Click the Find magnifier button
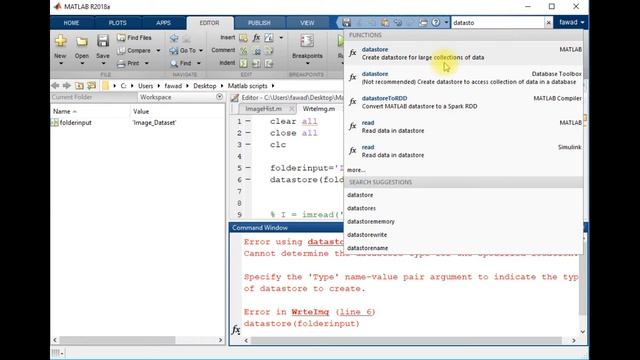640x360 pixels. tap(181, 63)
